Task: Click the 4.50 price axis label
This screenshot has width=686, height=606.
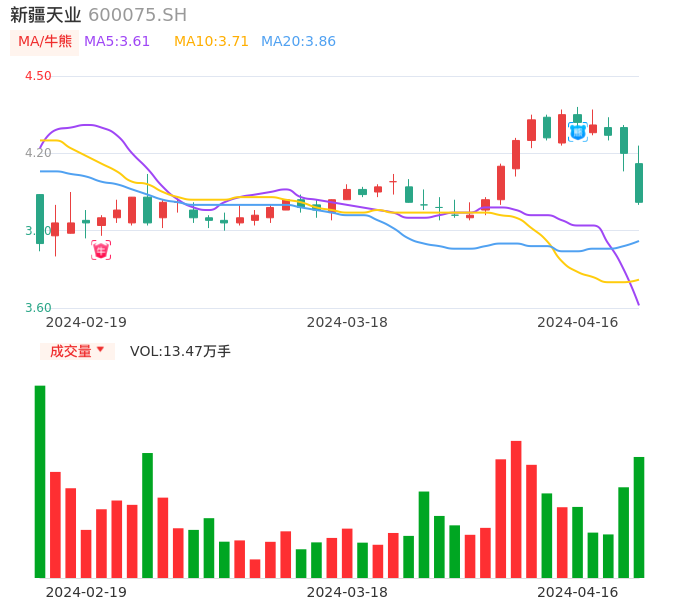Action: (38, 76)
